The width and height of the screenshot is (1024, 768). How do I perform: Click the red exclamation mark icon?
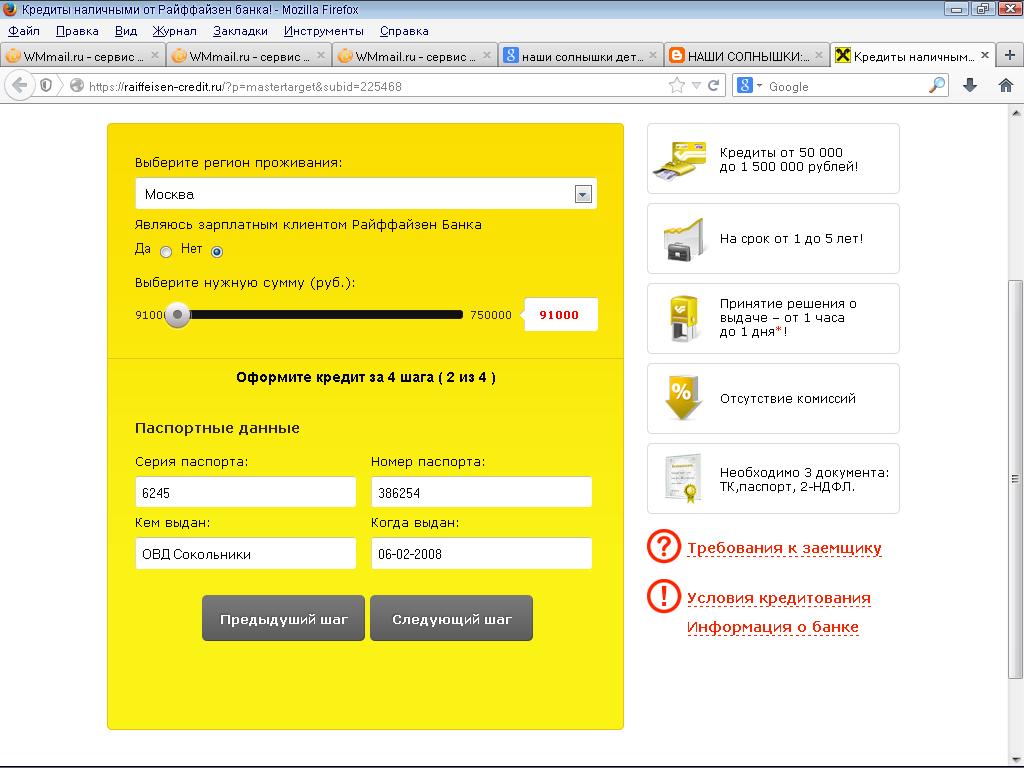pos(664,595)
